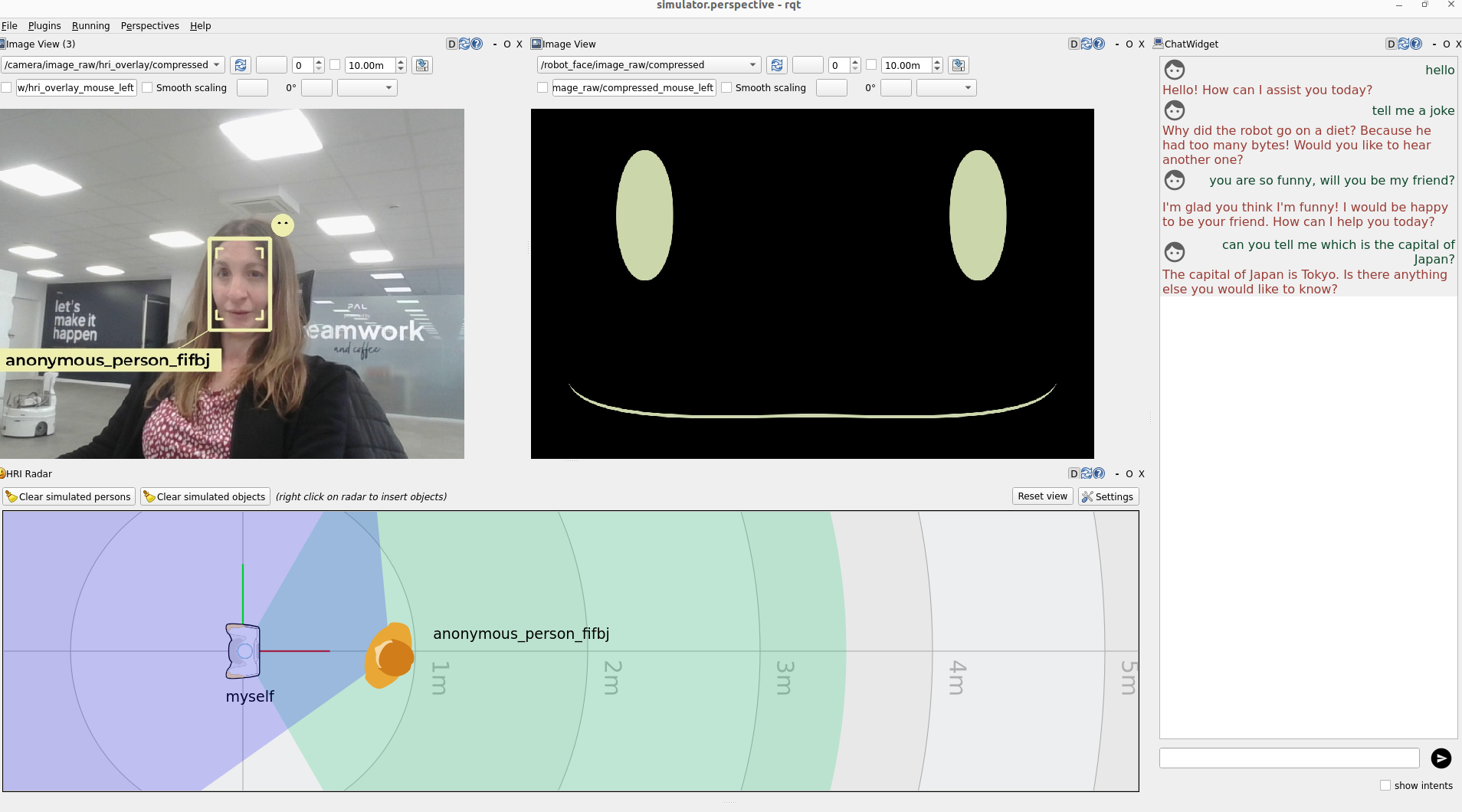The image size is (1462, 812).
Task: Click D icon in robot face Image View header
Action: click(1074, 44)
